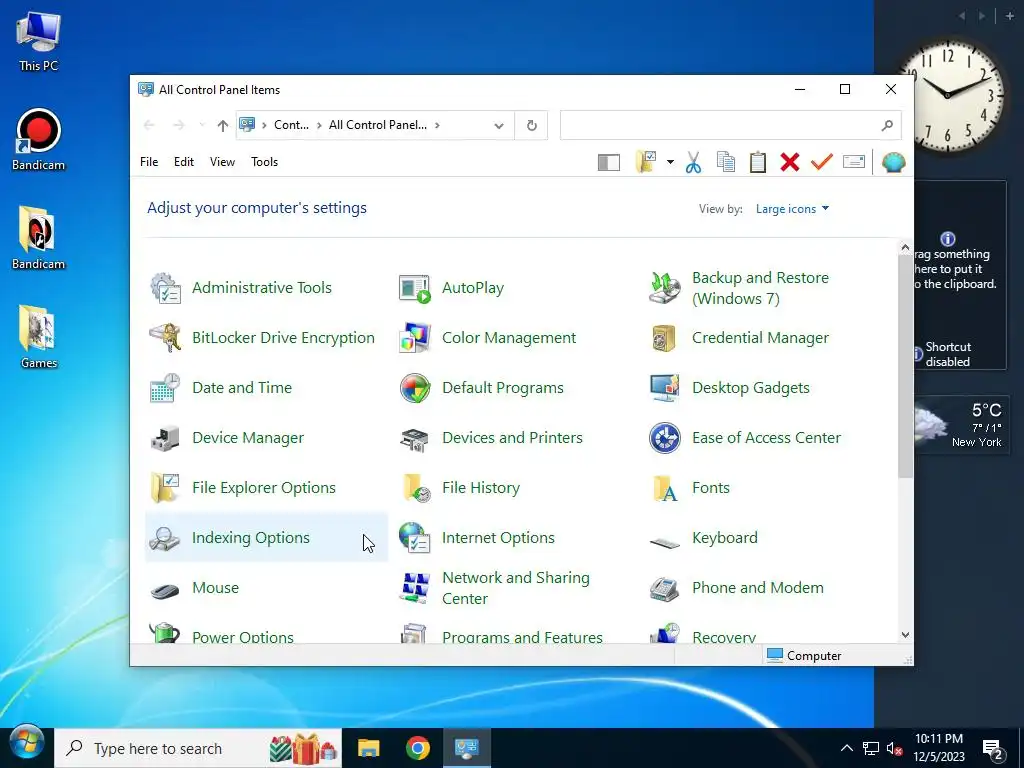The width and height of the screenshot is (1024, 768).
Task: Open the View menu
Action: (x=222, y=162)
